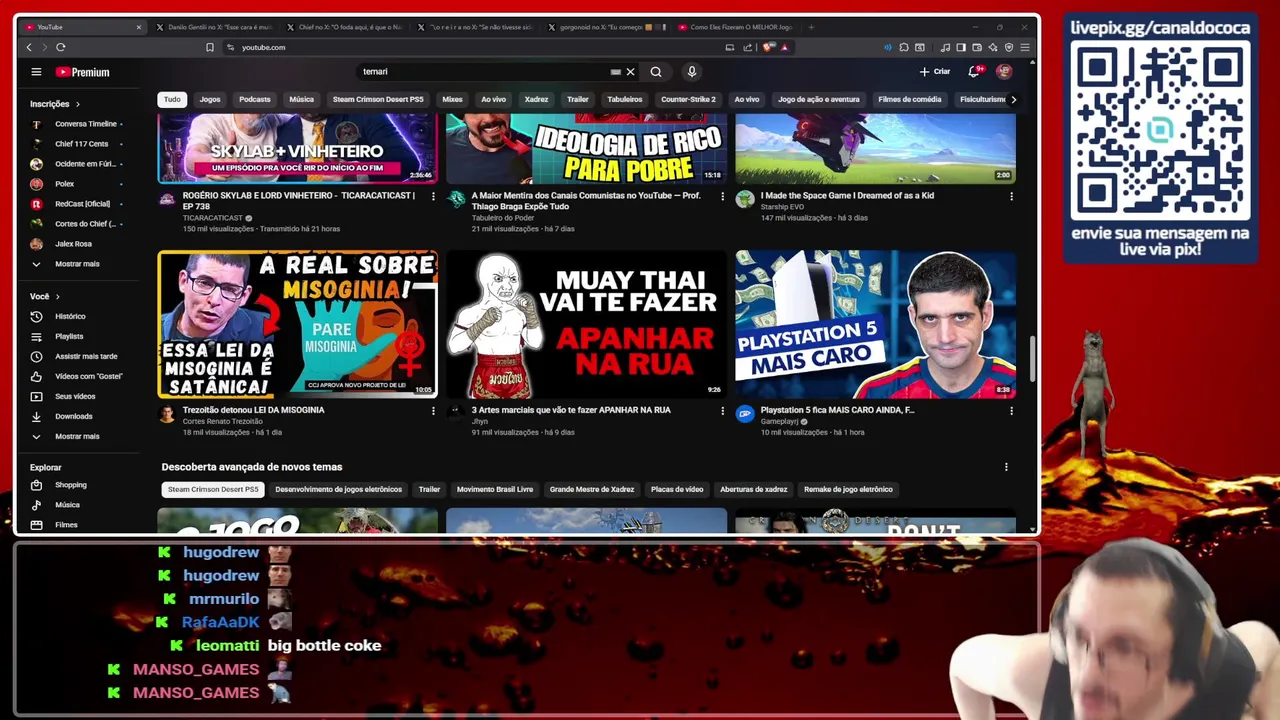1280x720 pixels.
Task: Select the Placas de vídeo discovery chip
Action: click(677, 490)
